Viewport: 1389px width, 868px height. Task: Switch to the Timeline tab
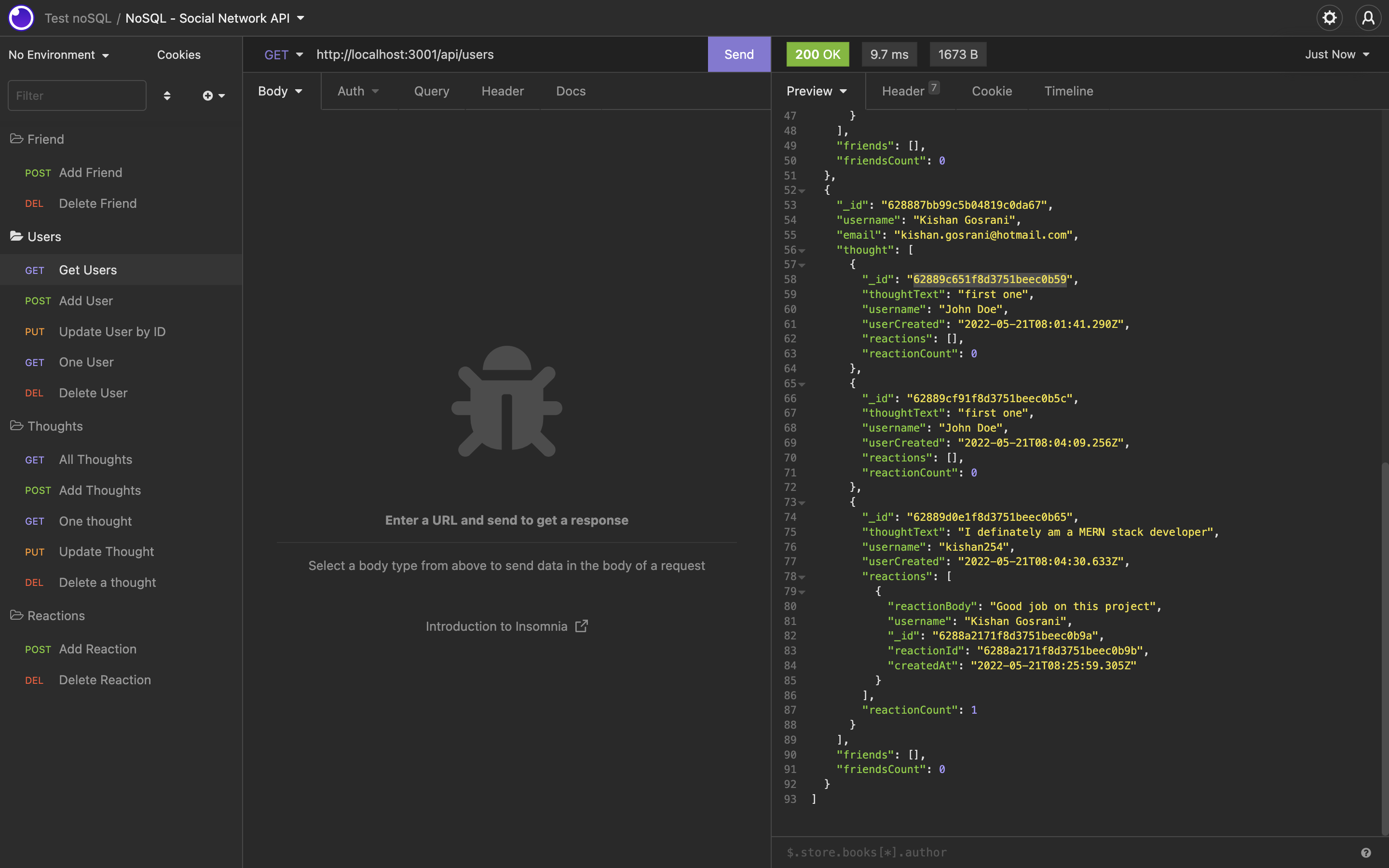click(1068, 91)
